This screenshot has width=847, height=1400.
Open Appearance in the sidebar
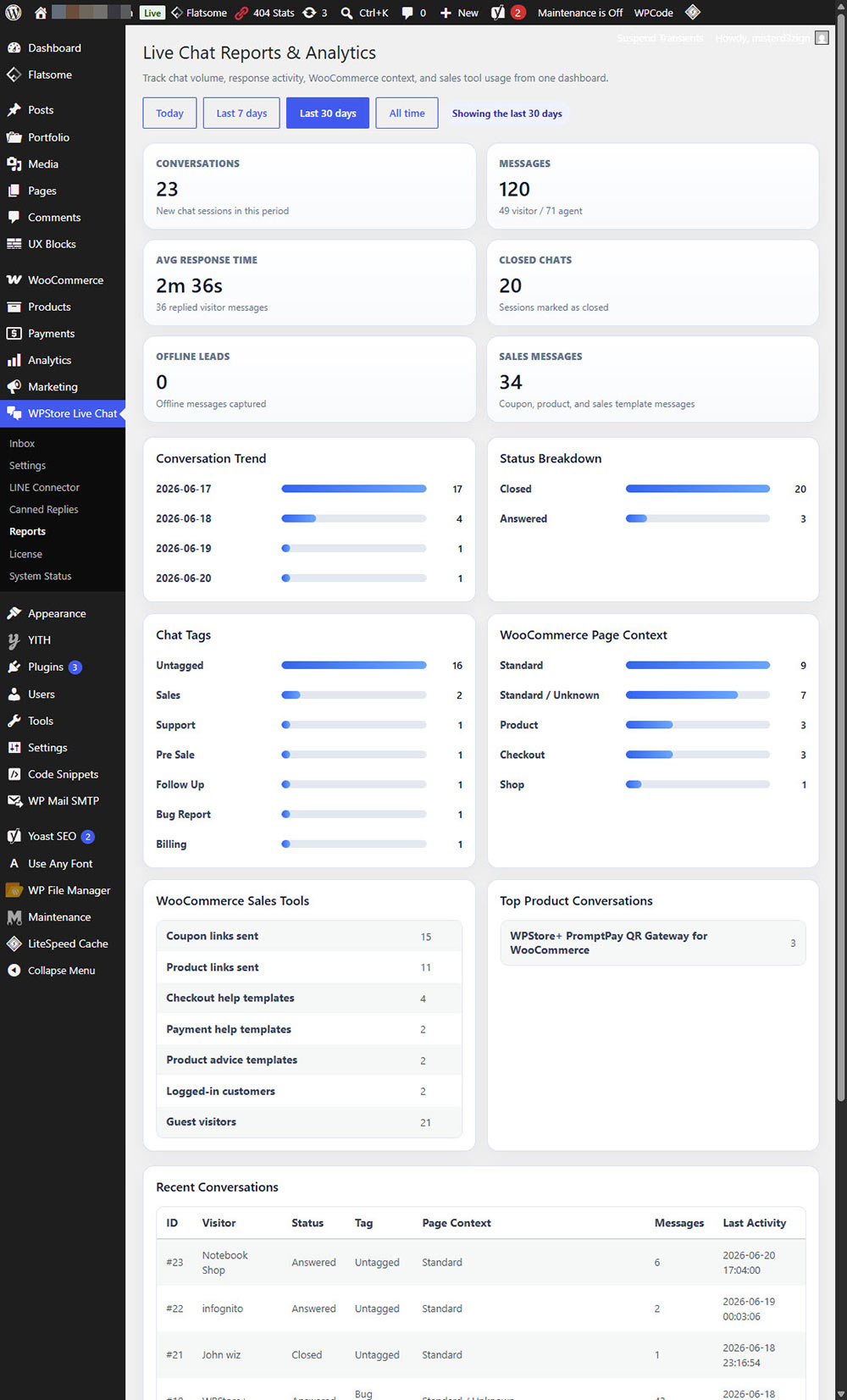pyautogui.click(x=63, y=614)
